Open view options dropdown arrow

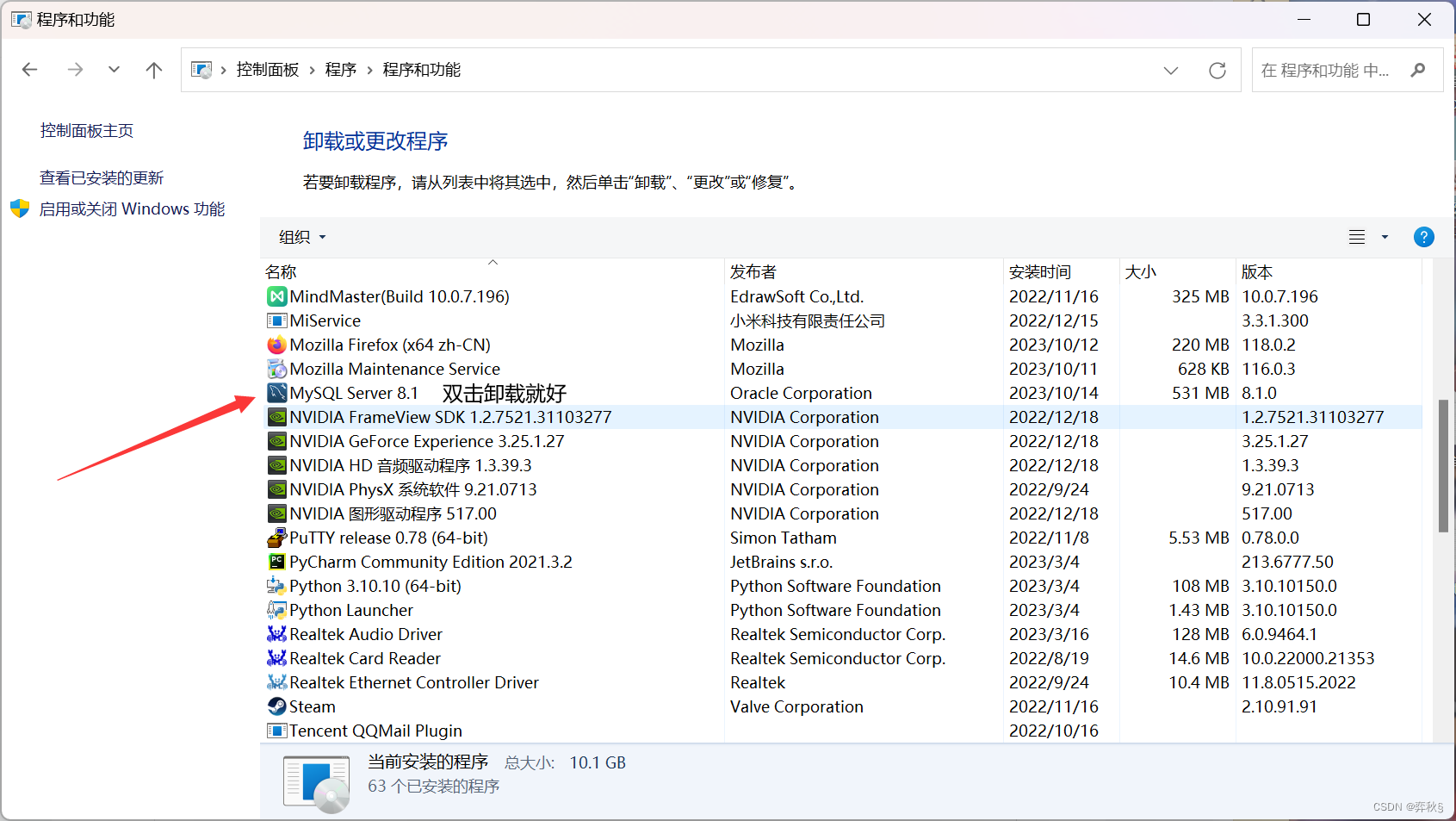pyautogui.click(x=1385, y=237)
